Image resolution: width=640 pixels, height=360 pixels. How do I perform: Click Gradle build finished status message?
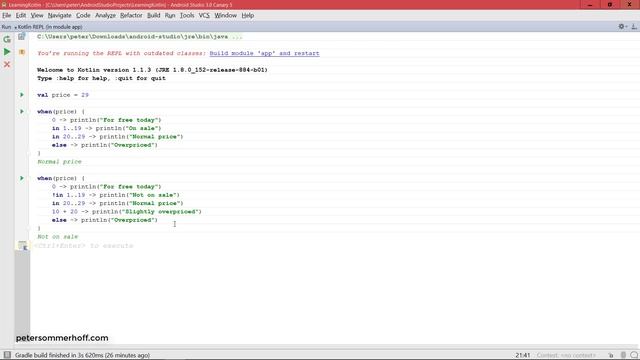click(x=82, y=355)
